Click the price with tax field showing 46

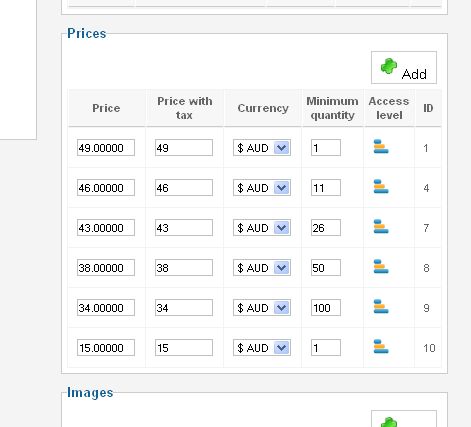pyautogui.click(x=184, y=188)
